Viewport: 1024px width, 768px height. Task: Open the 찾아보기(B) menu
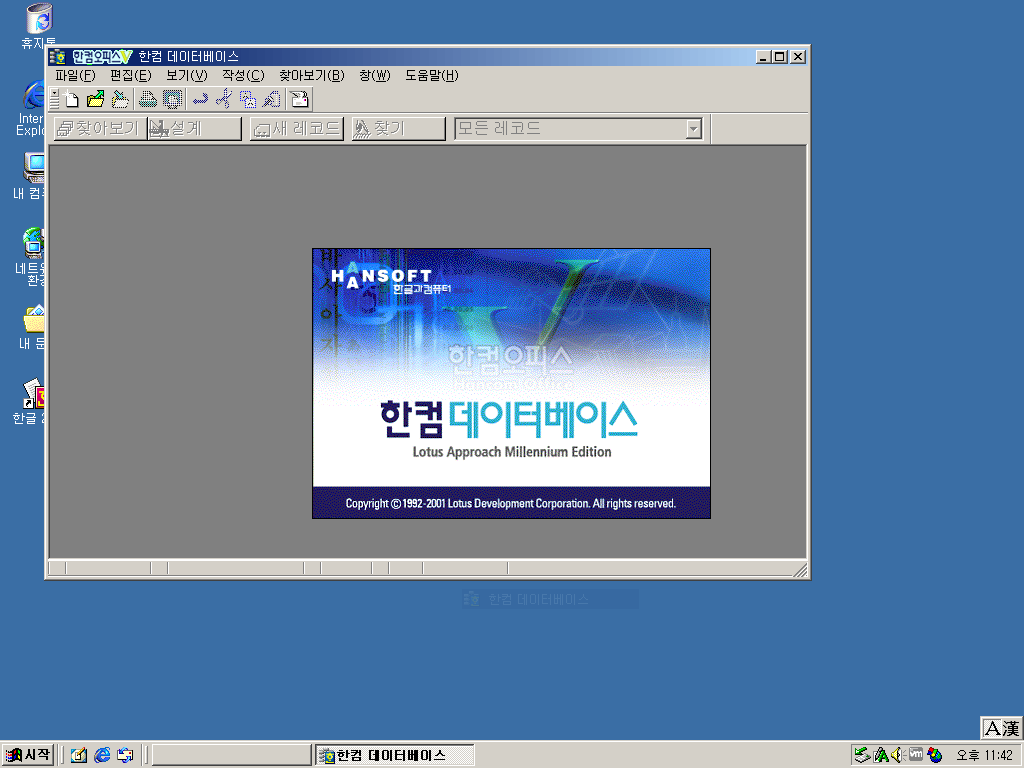tap(312, 76)
